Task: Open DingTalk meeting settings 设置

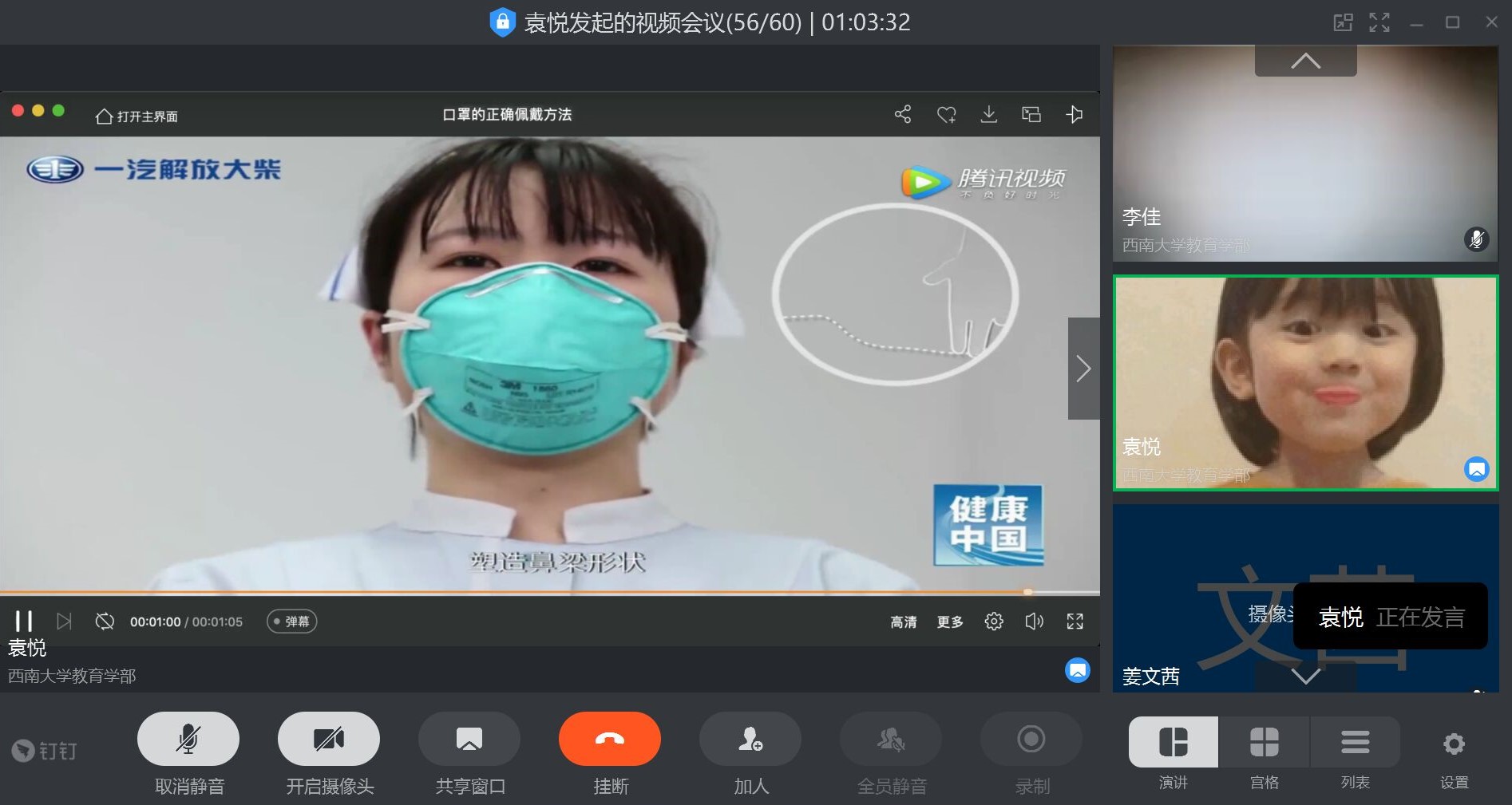Action: pyautogui.click(x=1454, y=744)
